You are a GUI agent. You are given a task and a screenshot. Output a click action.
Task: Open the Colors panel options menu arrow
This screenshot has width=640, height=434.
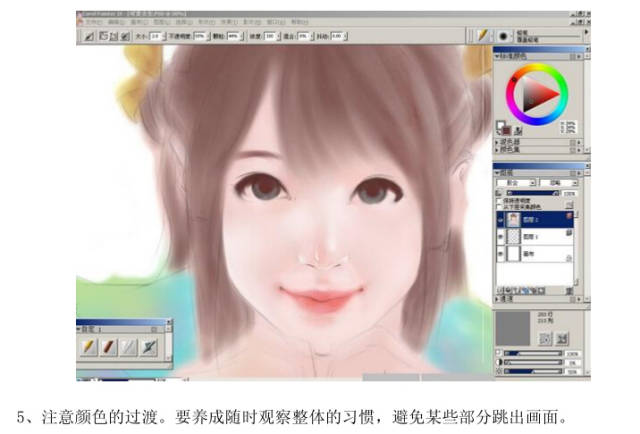click(x=580, y=56)
